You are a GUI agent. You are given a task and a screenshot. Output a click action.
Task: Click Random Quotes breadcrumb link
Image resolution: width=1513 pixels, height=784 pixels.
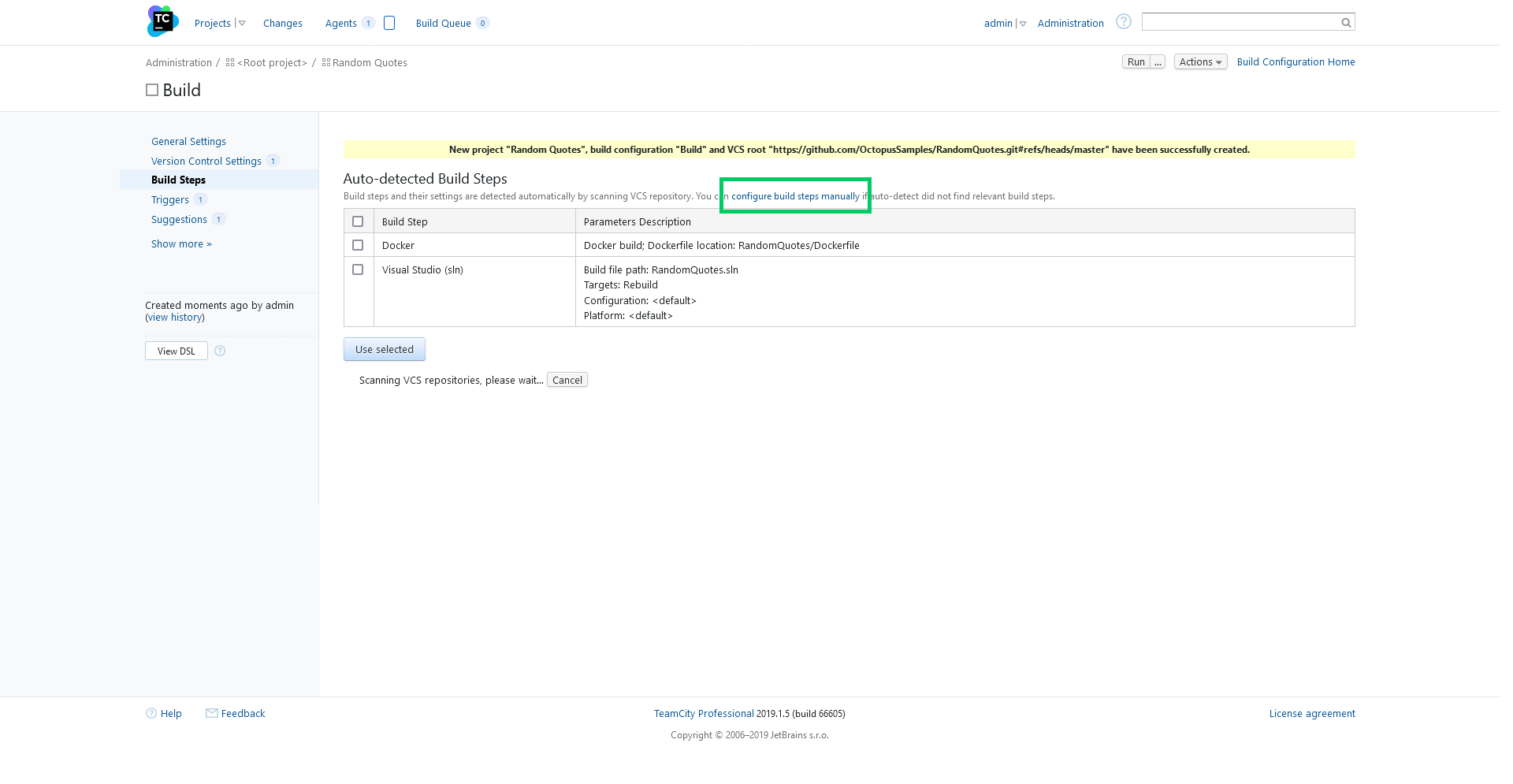[370, 63]
